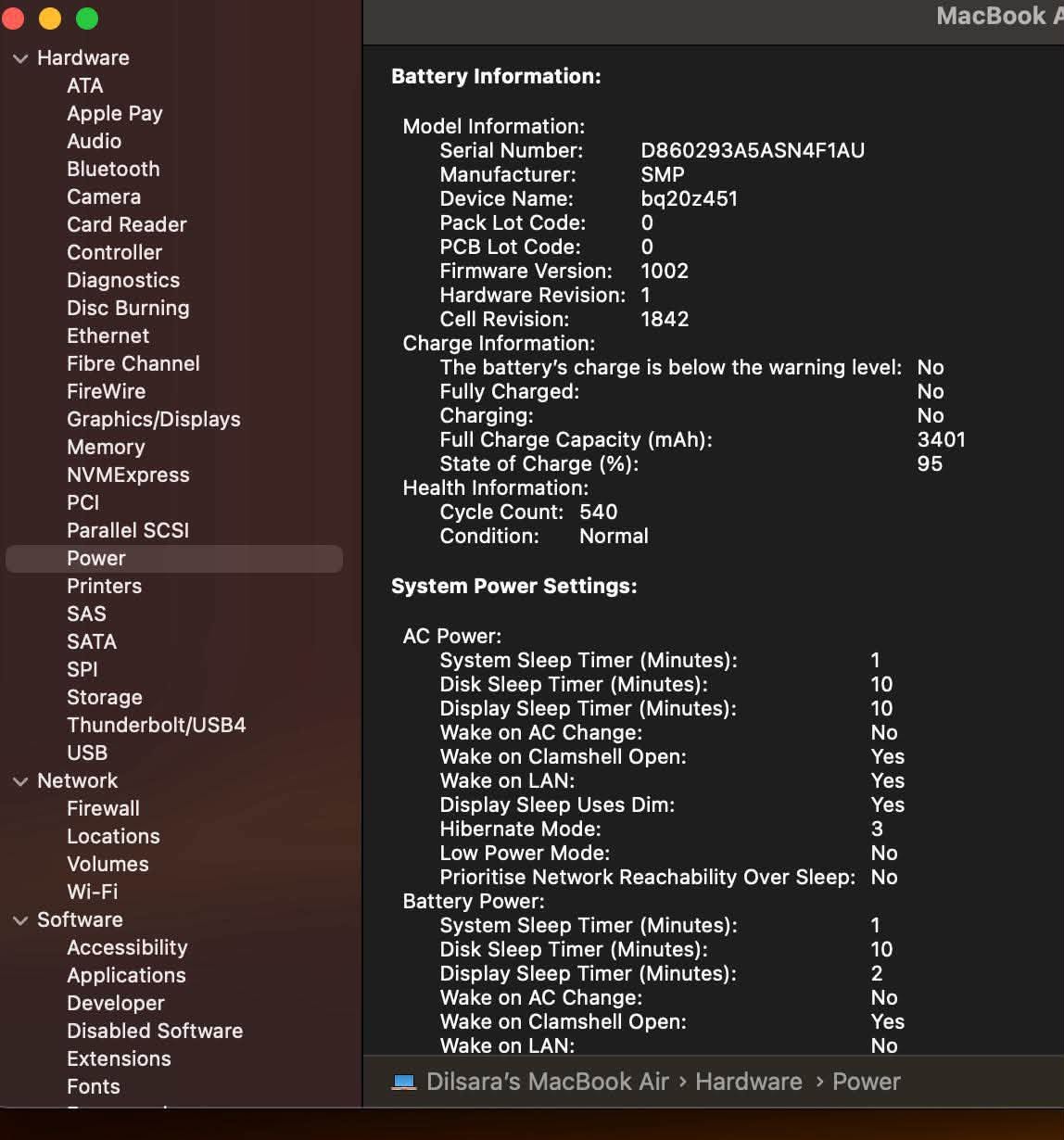The height and width of the screenshot is (1140, 1064).
Task: Select Memory in the sidebar
Action: click(x=106, y=447)
